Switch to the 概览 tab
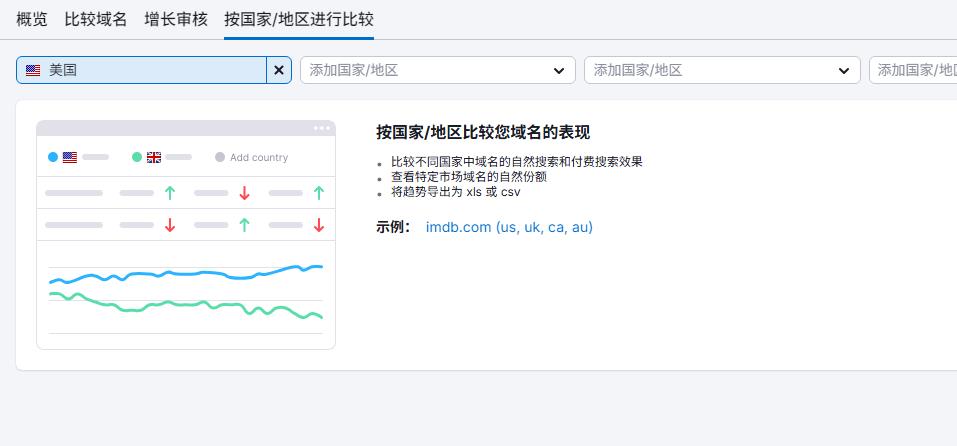Screen dimensions: 957x446 point(32,19)
